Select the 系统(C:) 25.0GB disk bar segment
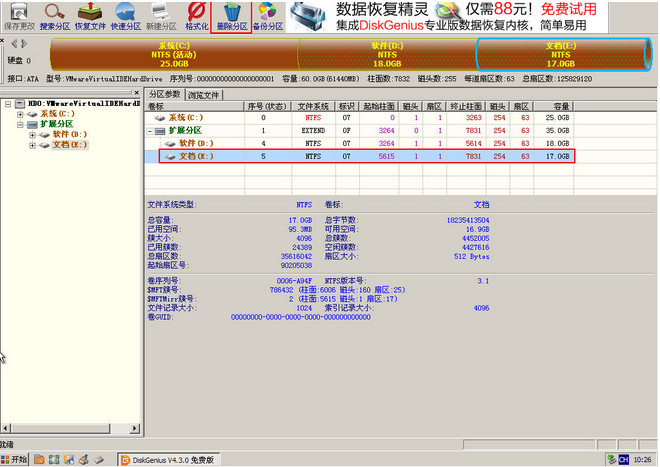 (174, 54)
